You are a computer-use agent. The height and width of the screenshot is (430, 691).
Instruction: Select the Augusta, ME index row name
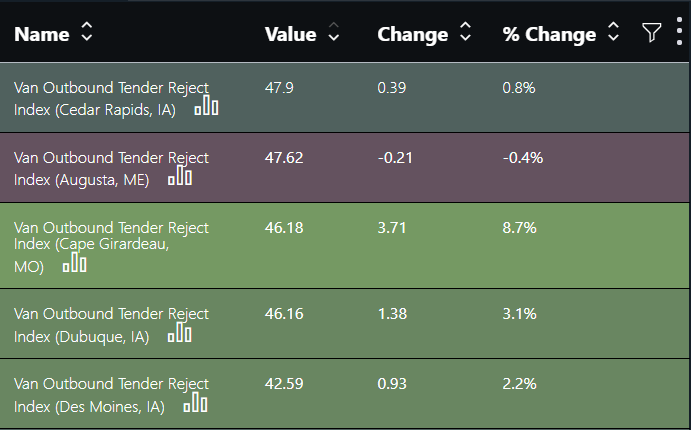[111, 169]
